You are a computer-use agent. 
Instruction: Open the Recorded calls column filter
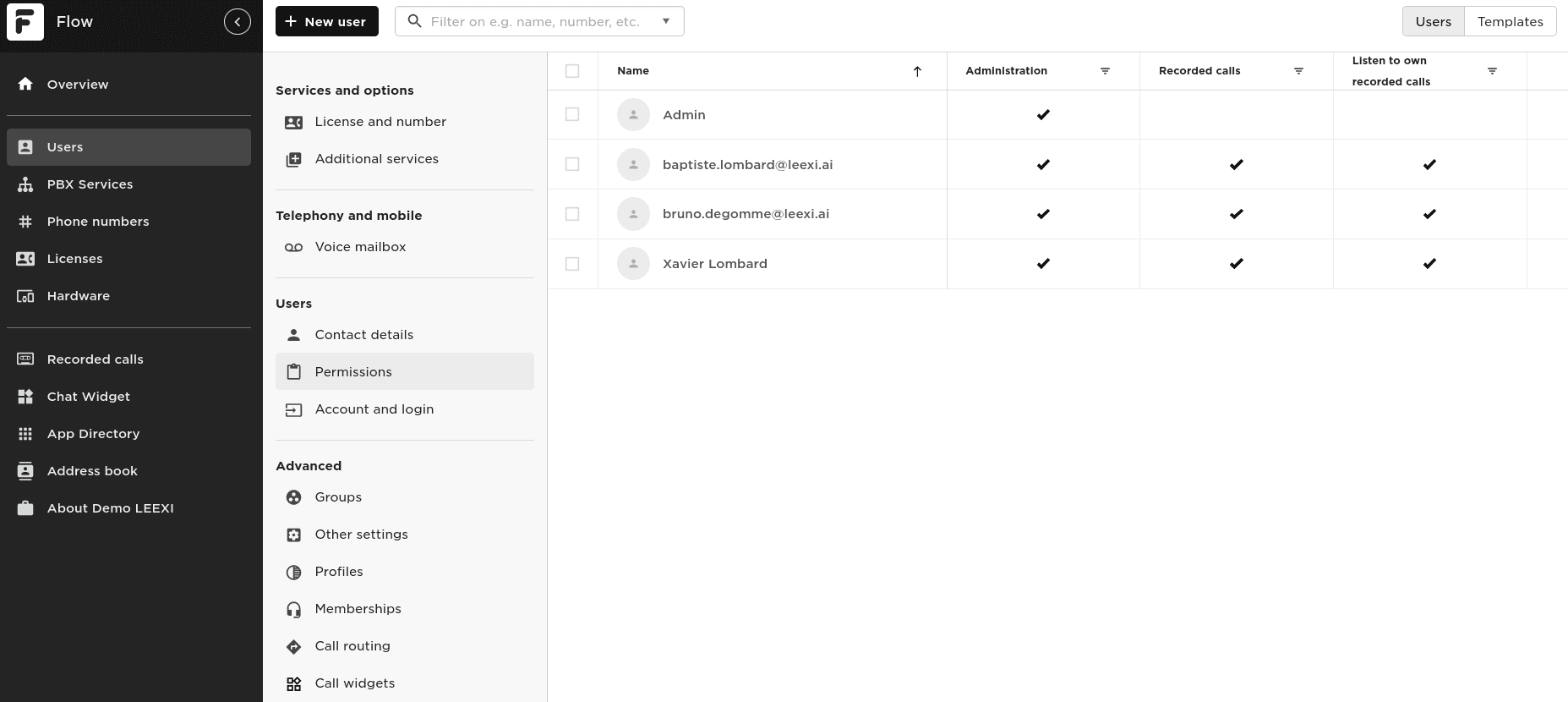point(1298,71)
